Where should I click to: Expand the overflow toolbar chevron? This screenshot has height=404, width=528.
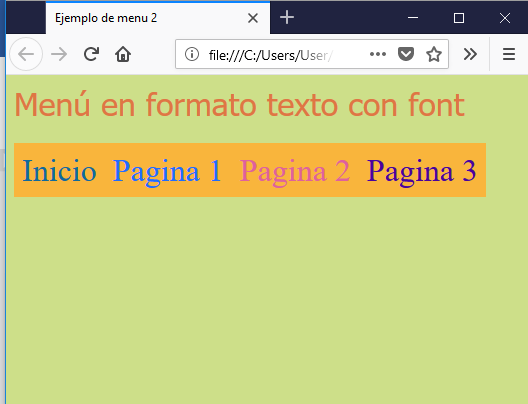click(x=470, y=54)
